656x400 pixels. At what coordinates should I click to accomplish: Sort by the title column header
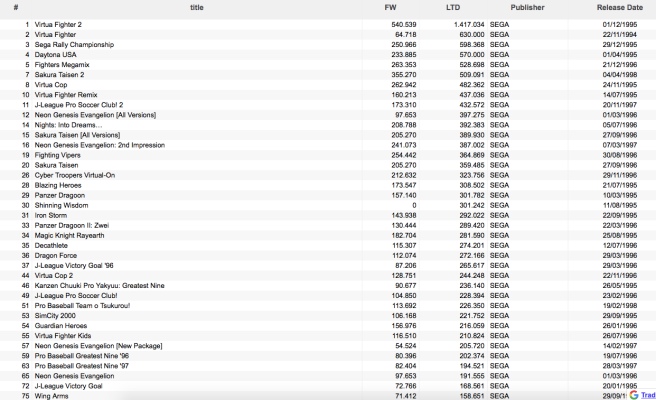pos(197,8)
